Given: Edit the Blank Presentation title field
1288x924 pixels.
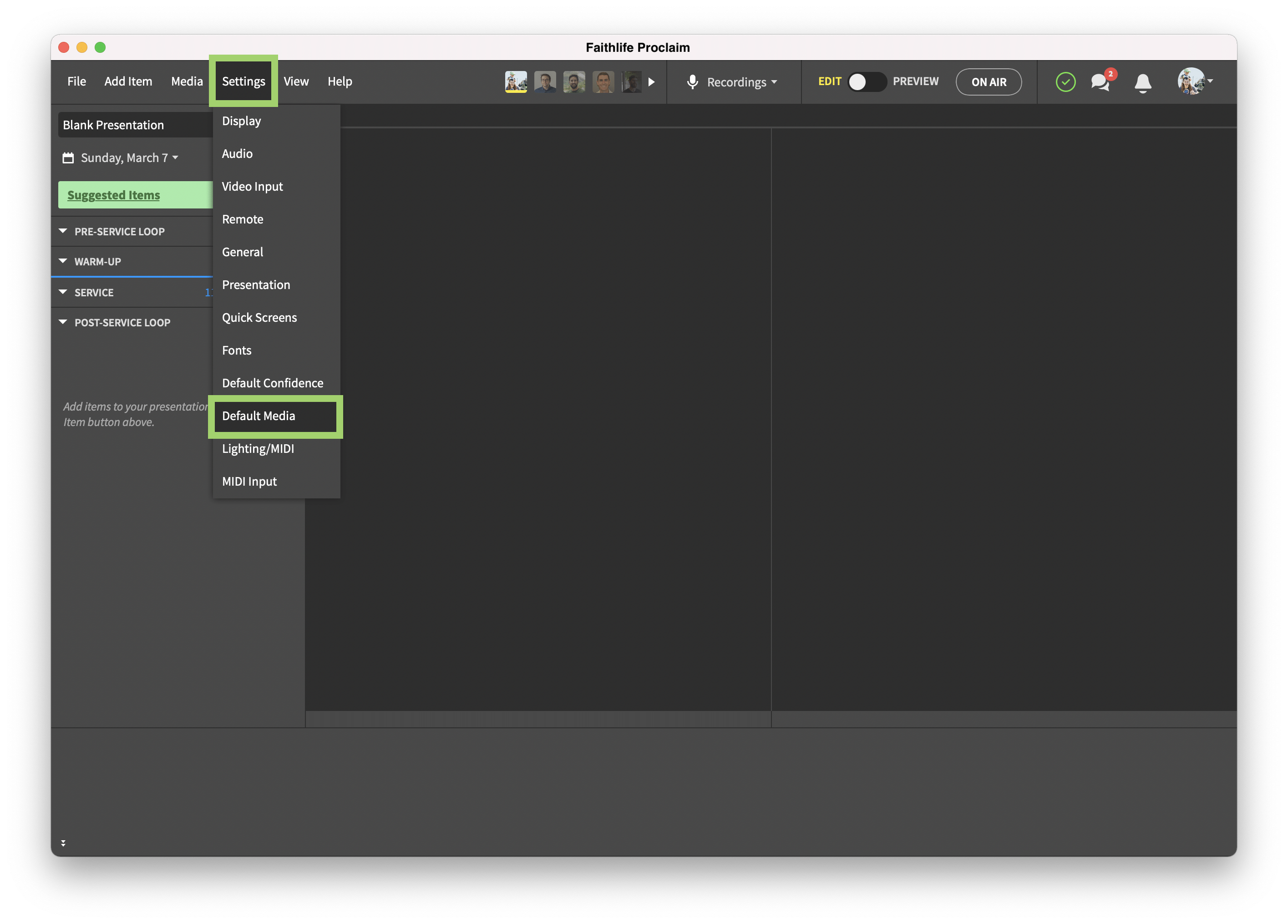Looking at the screenshot, I should coord(135,125).
